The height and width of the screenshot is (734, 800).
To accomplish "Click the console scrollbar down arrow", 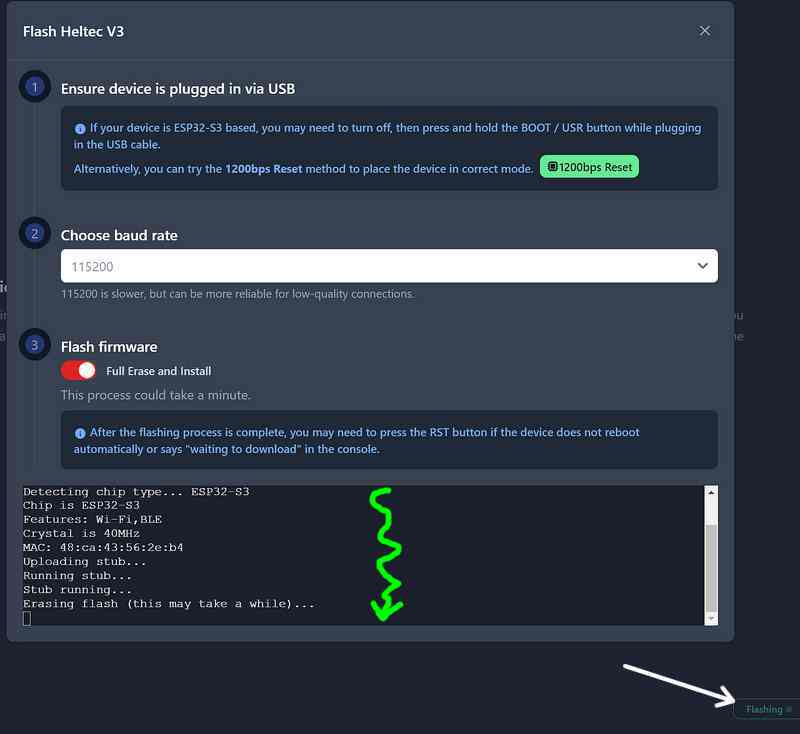I will coord(711,618).
